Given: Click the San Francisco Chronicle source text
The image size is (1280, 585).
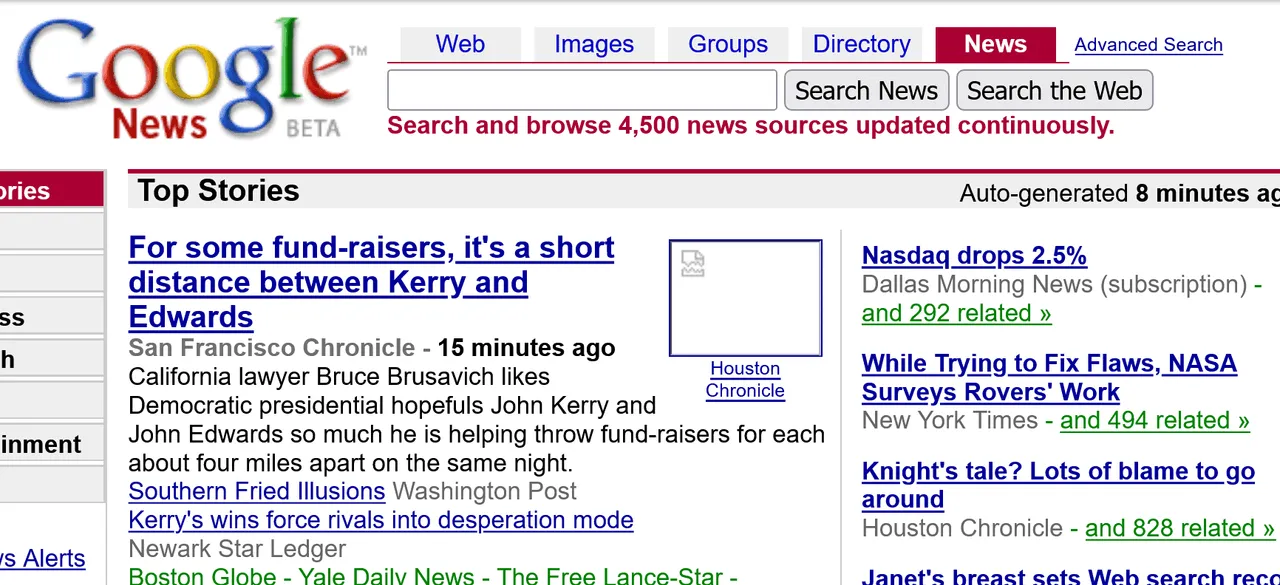Looking at the screenshot, I should (272, 348).
